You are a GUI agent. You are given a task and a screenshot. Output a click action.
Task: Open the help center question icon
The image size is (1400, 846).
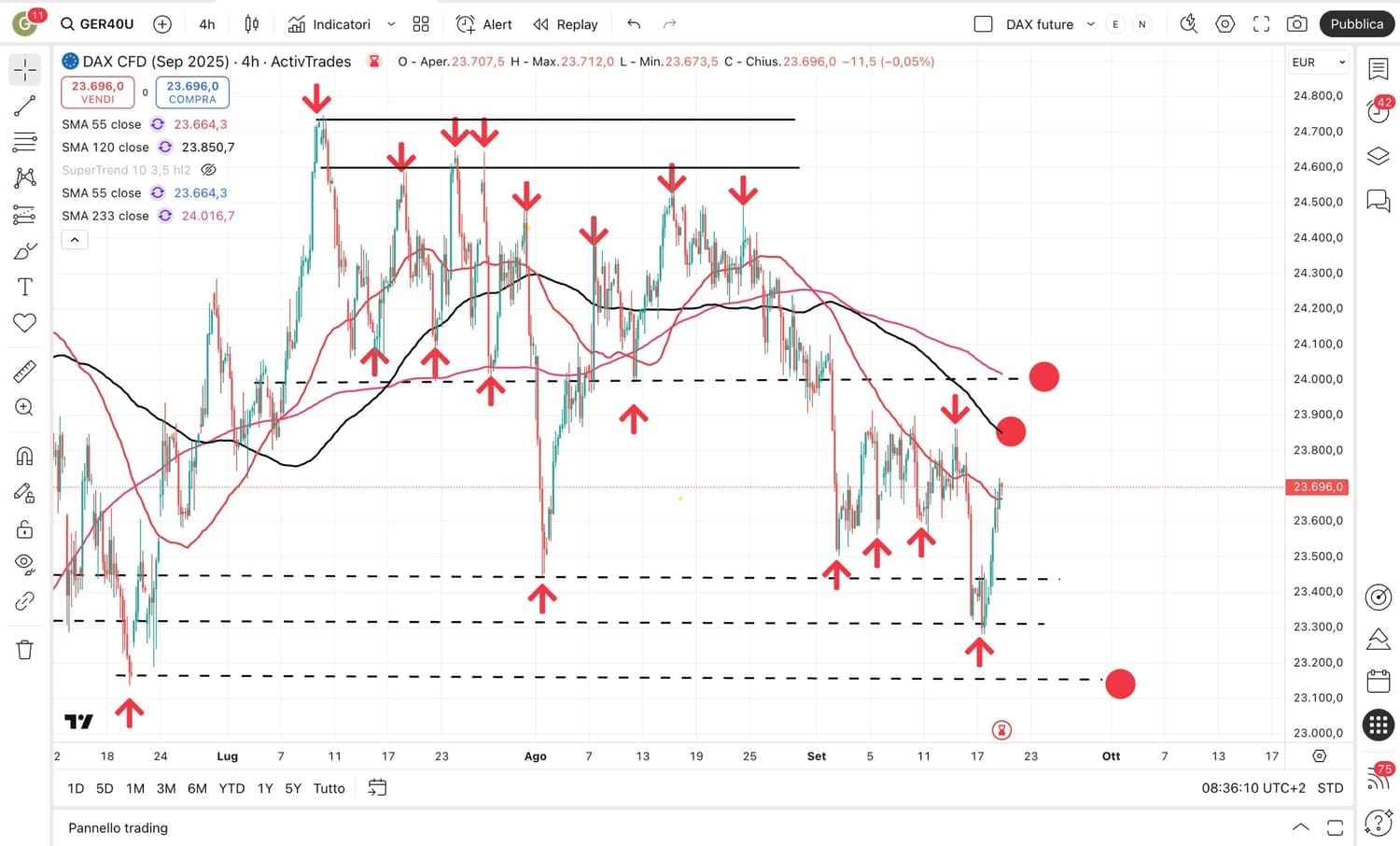(x=1379, y=823)
